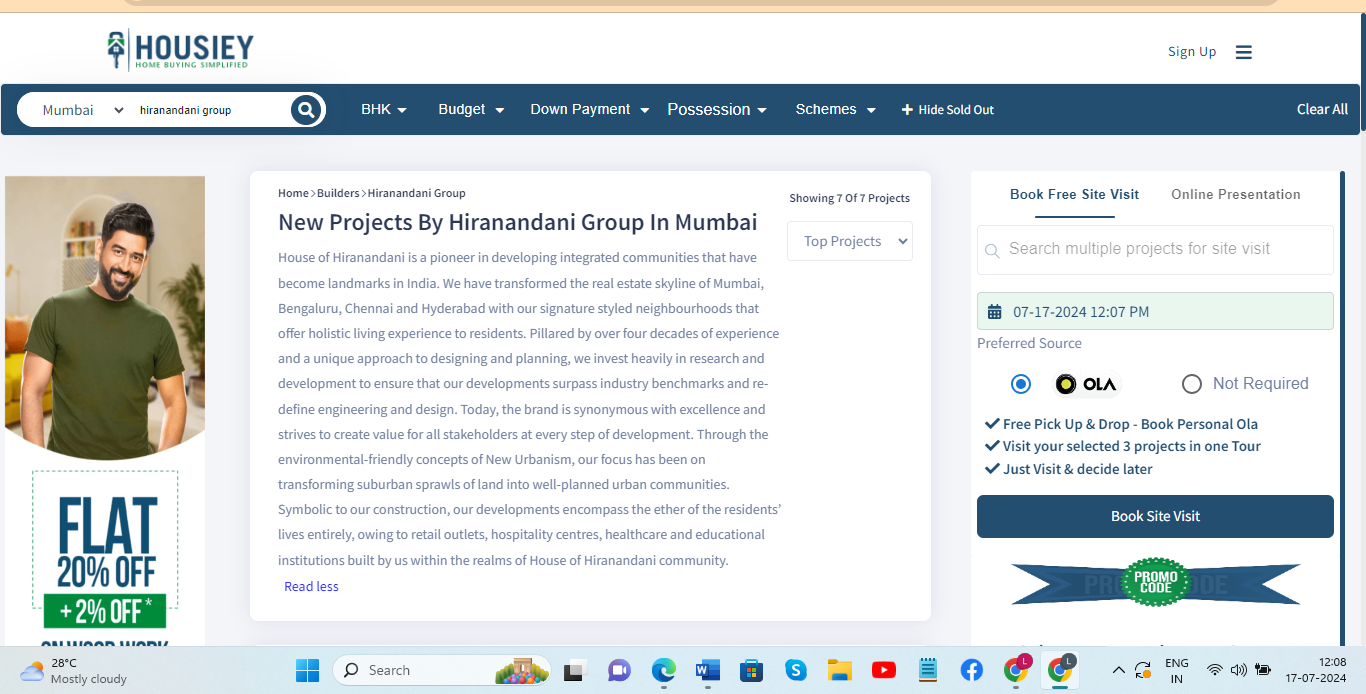Open Task View from taskbar

pos(574,670)
